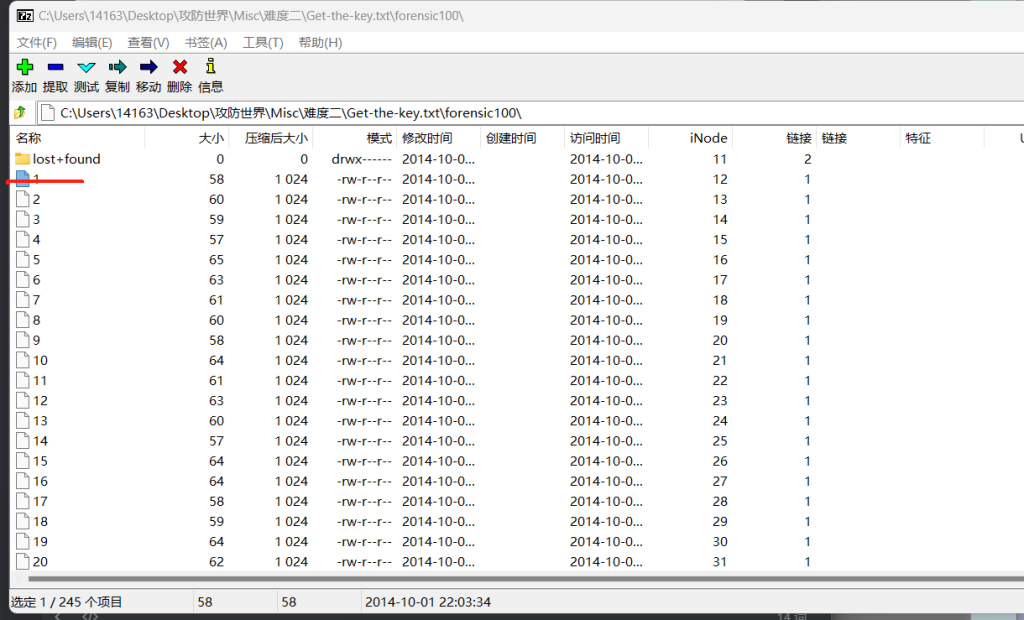Sort by 修改时间 column header
1024x620 pixels.
(x=426, y=138)
